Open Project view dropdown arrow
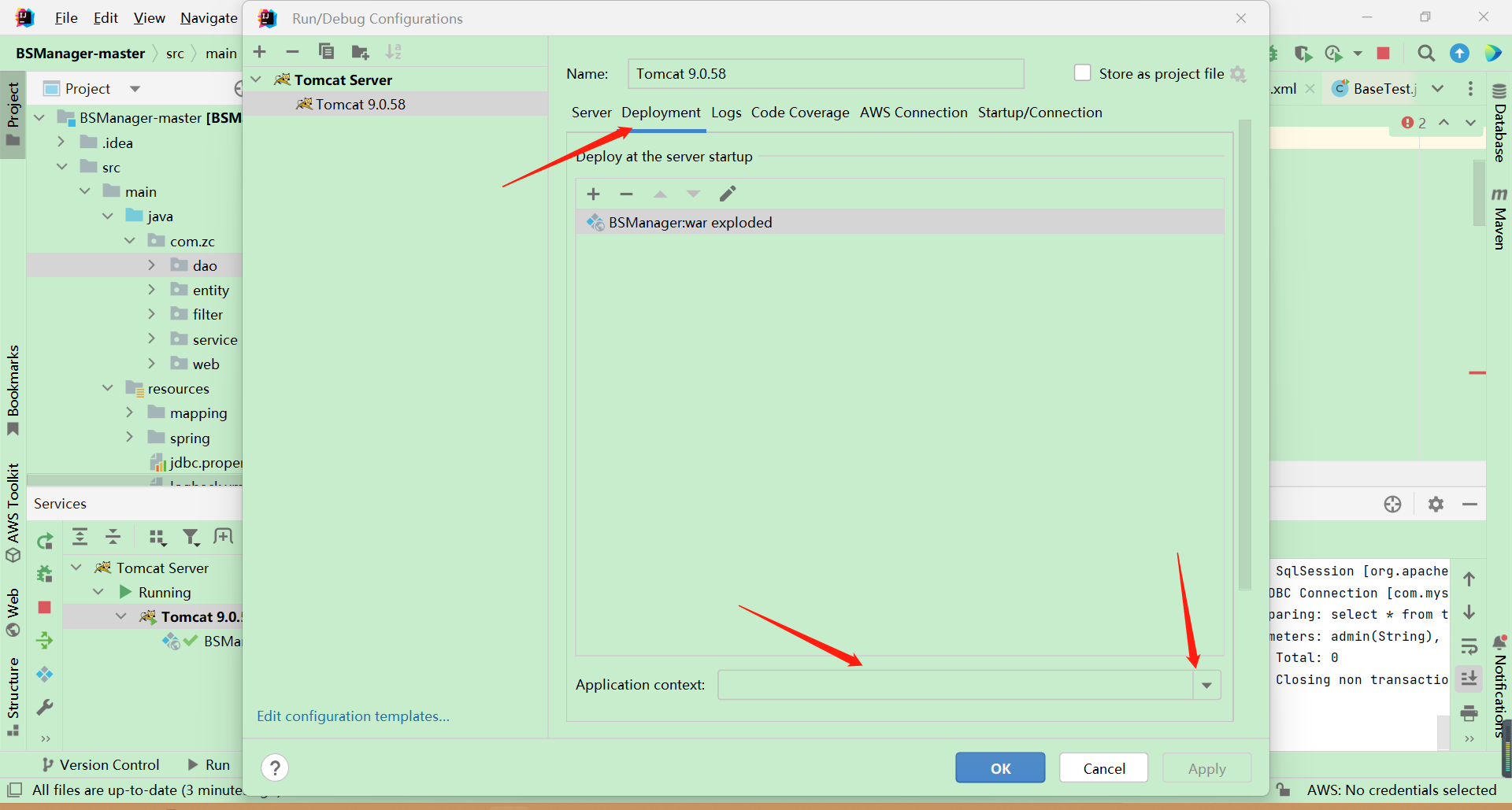The height and width of the screenshot is (810, 1512). [x=135, y=89]
